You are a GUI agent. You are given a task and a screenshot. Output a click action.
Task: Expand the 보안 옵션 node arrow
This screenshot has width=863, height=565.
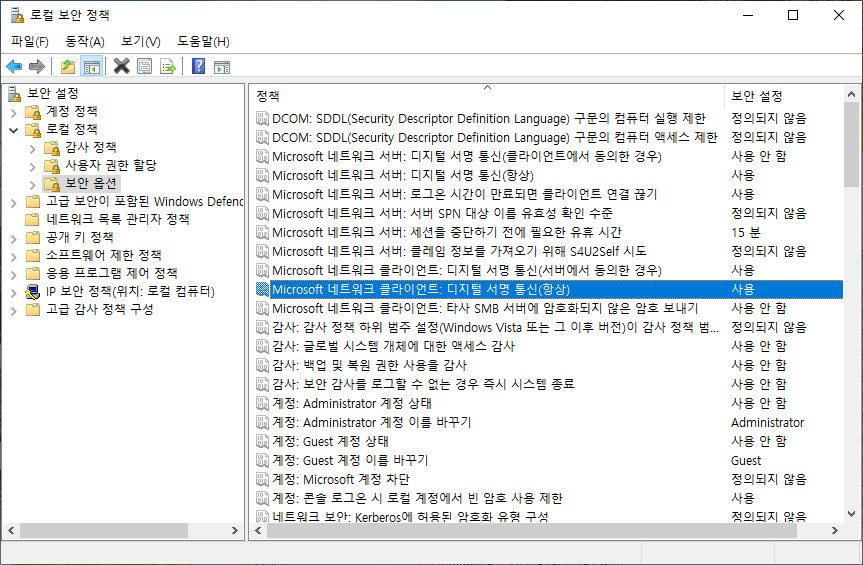click(32, 185)
